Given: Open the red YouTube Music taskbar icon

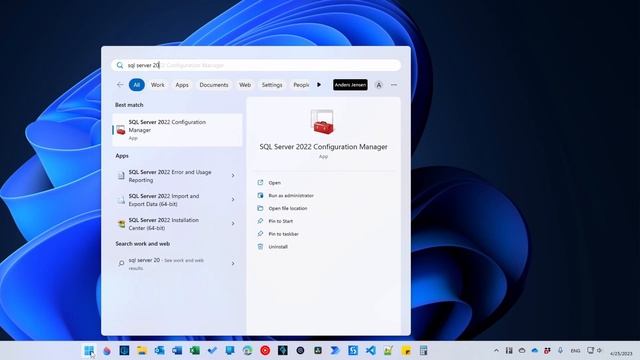Looking at the screenshot, I should click(265, 350).
